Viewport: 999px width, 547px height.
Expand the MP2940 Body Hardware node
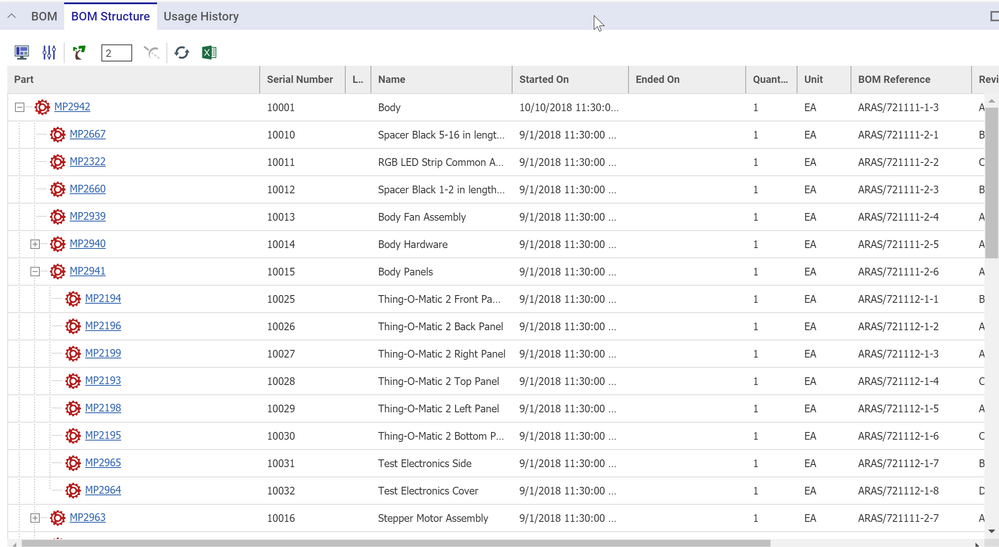click(35, 244)
